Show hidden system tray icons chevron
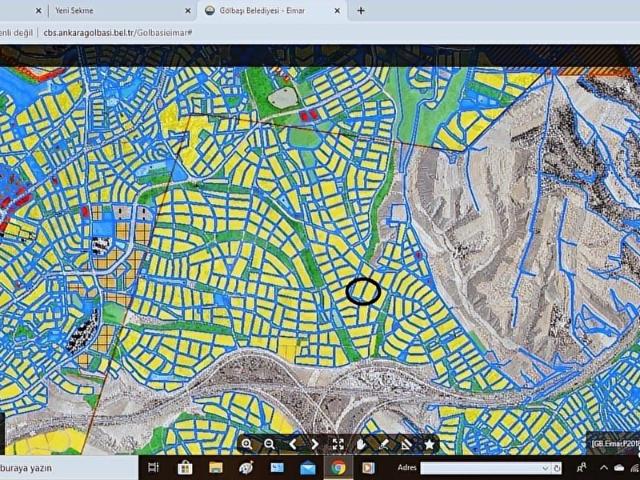The height and width of the screenshot is (480, 640). point(604,468)
